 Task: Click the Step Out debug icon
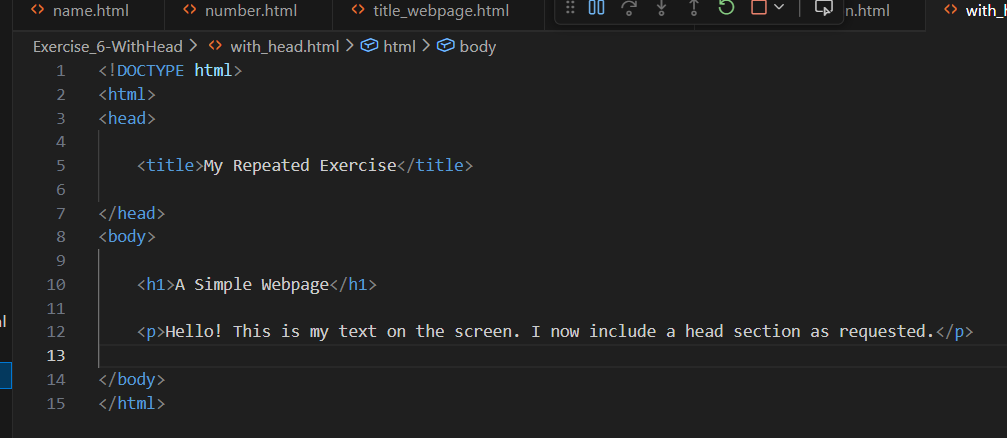tap(693, 8)
